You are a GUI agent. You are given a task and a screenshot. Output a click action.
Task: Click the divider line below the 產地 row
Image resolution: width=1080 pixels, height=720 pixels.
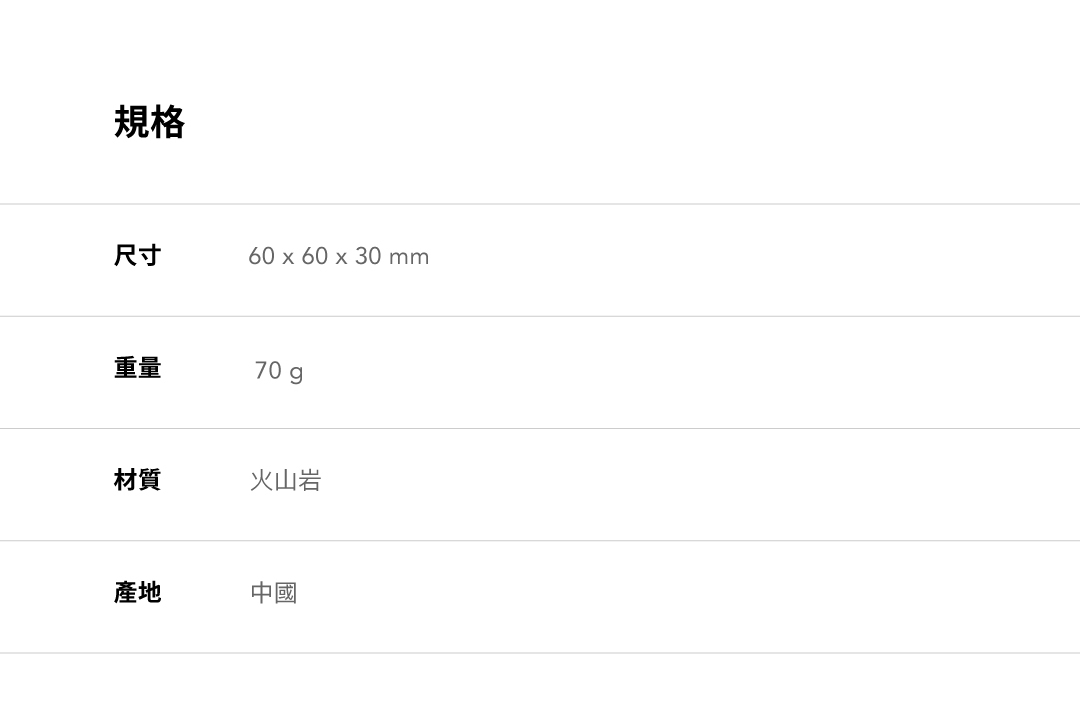(540, 653)
